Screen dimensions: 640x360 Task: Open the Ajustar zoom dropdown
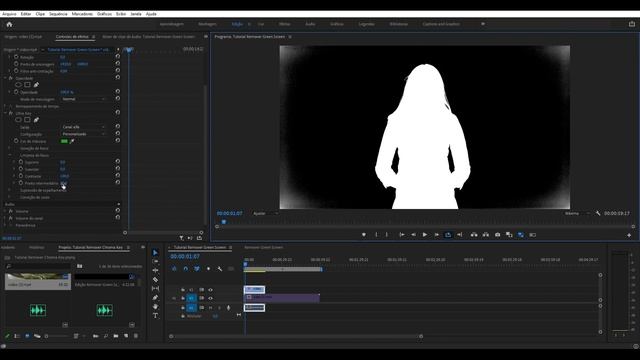click(265, 213)
